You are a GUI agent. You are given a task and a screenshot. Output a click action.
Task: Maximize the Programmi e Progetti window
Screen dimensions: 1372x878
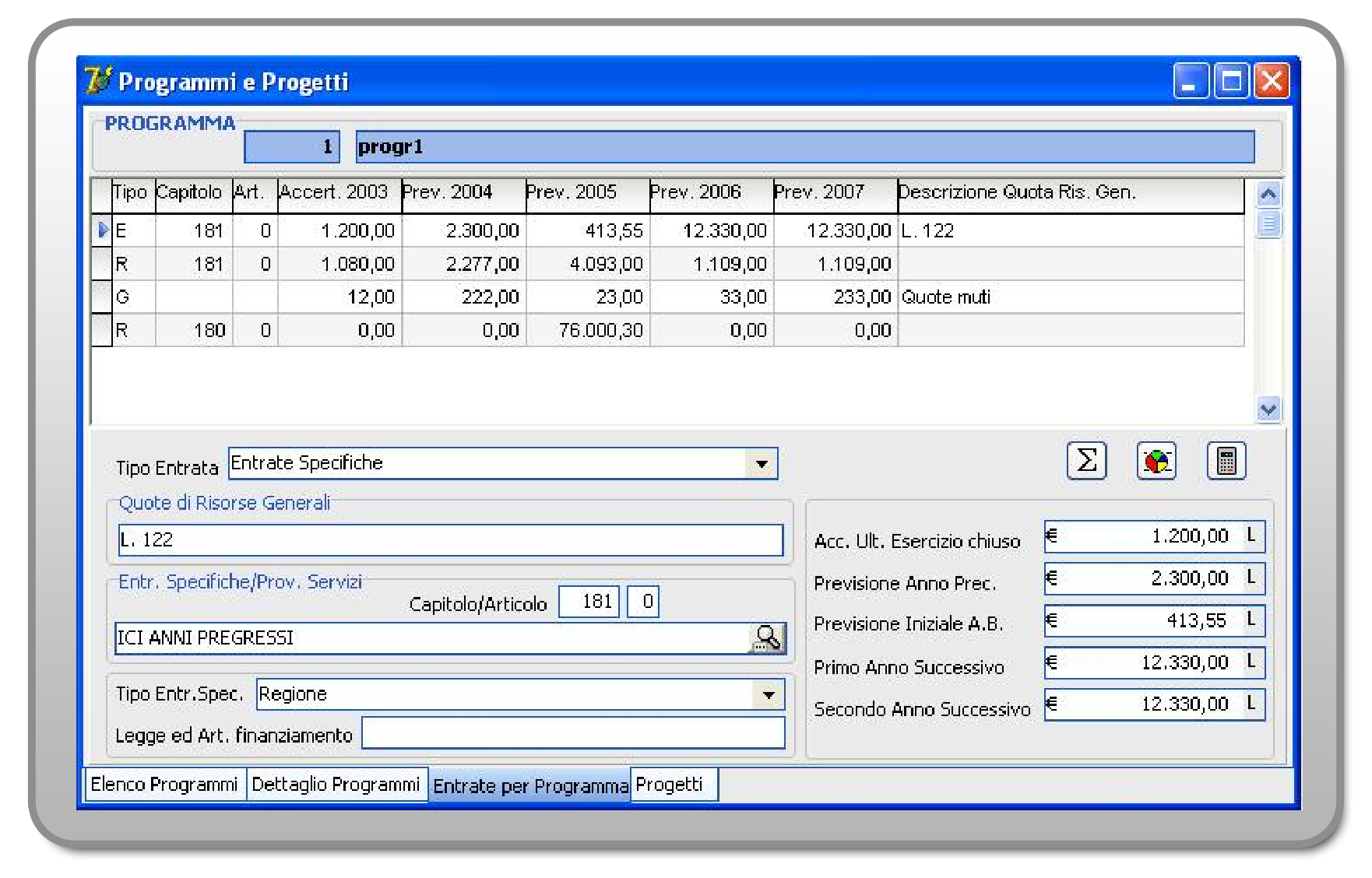[1232, 81]
